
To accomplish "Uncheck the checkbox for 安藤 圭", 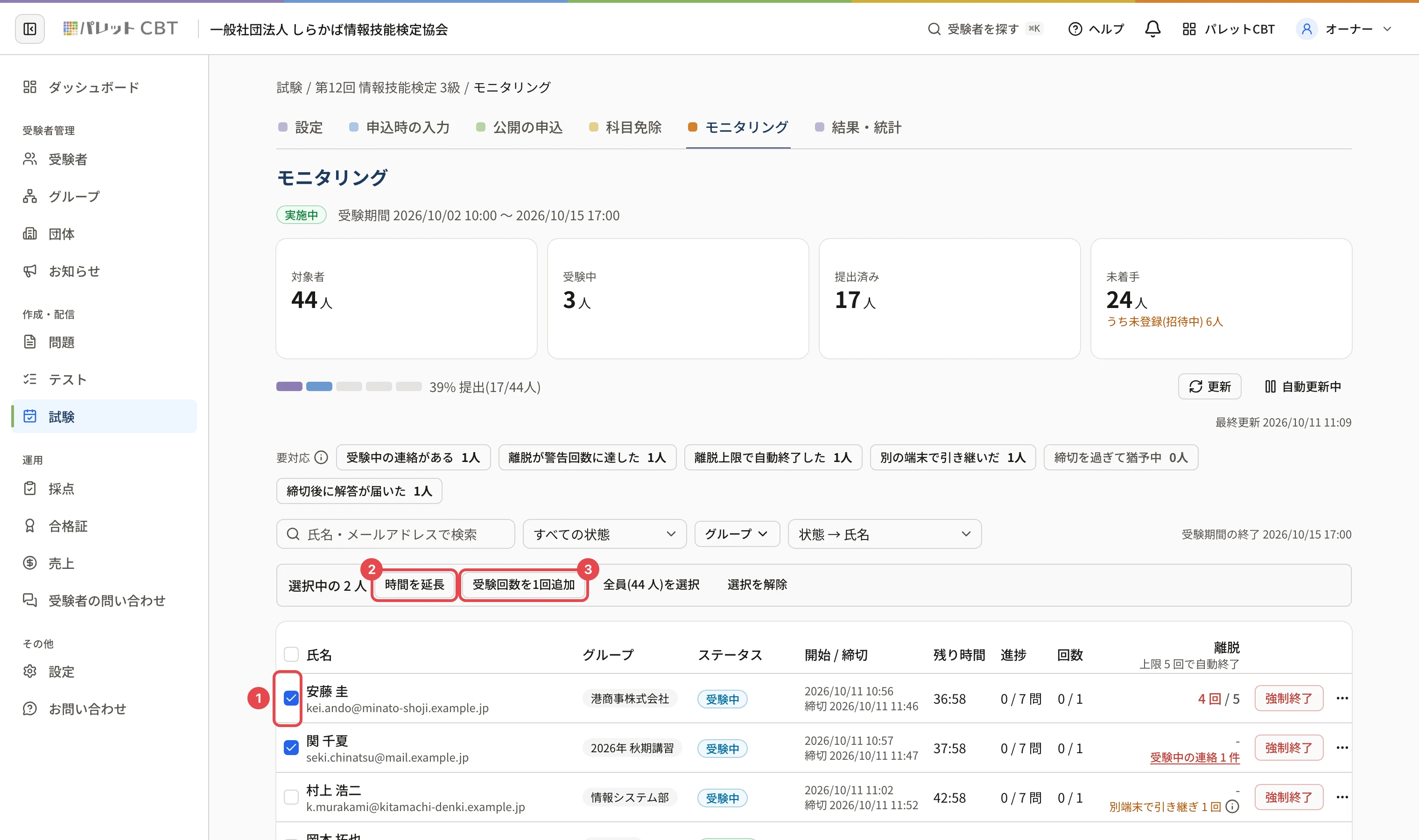I will (291, 699).
